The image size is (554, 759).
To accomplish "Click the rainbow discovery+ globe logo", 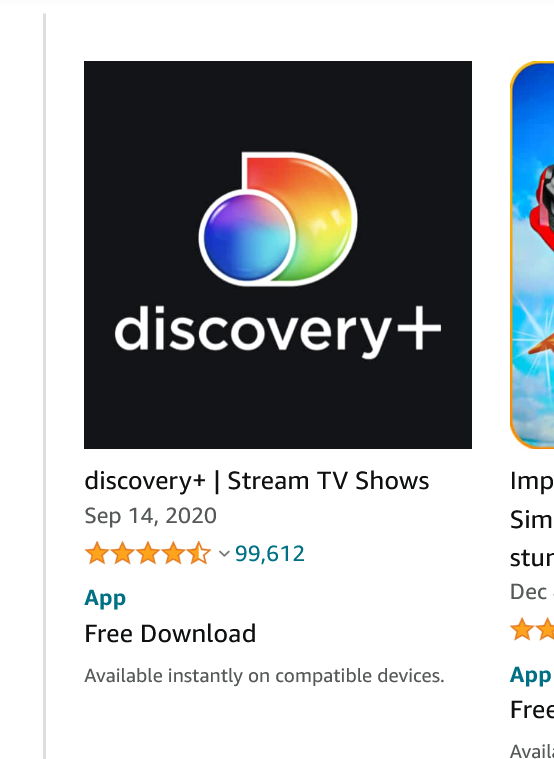I will (278, 219).
